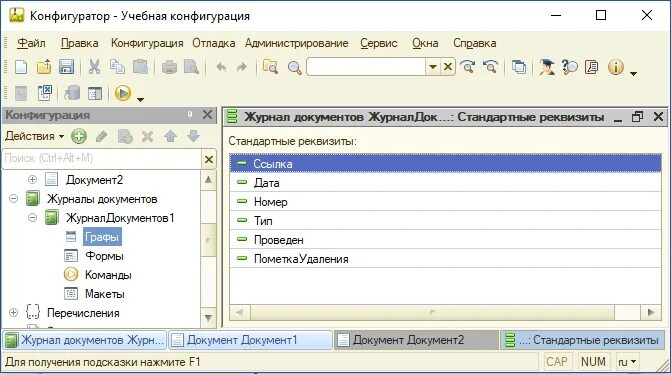671x374 pixels.
Task: Open the Правка menu
Action: pos(80,43)
